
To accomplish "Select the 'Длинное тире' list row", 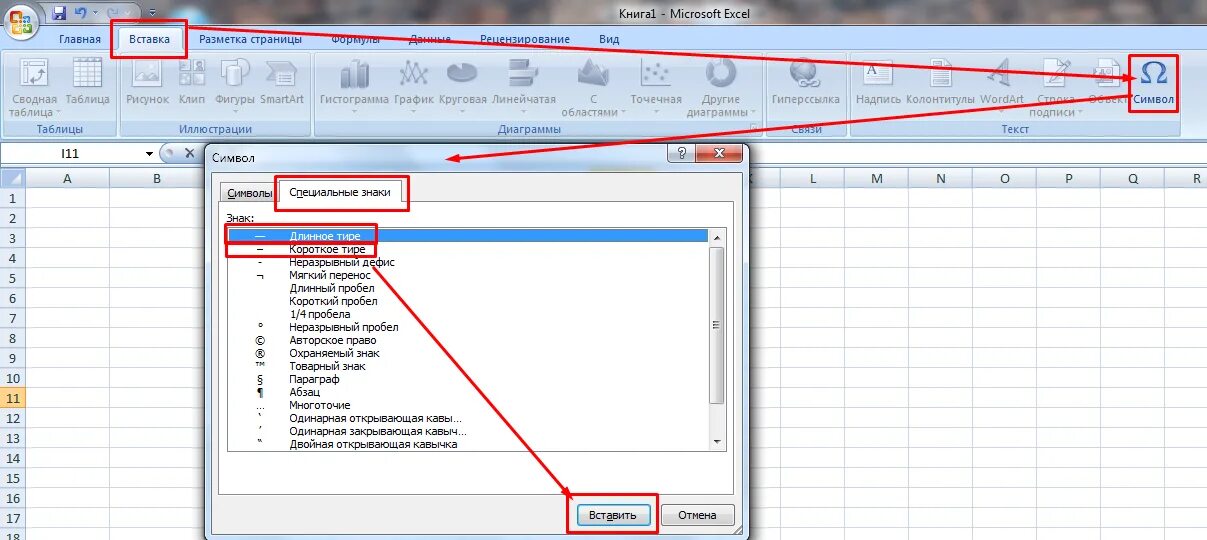I will point(468,236).
